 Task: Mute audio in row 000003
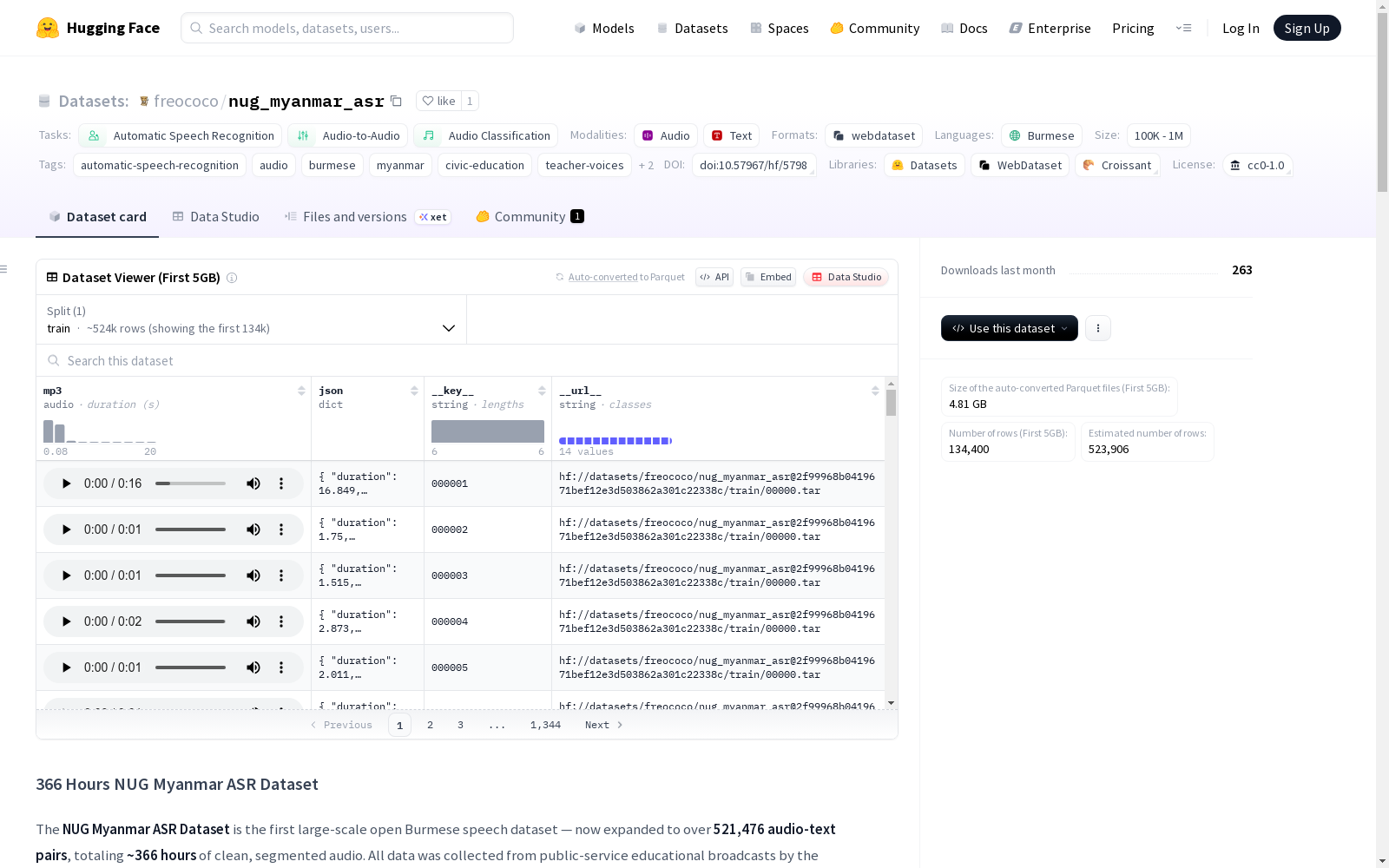click(253, 575)
